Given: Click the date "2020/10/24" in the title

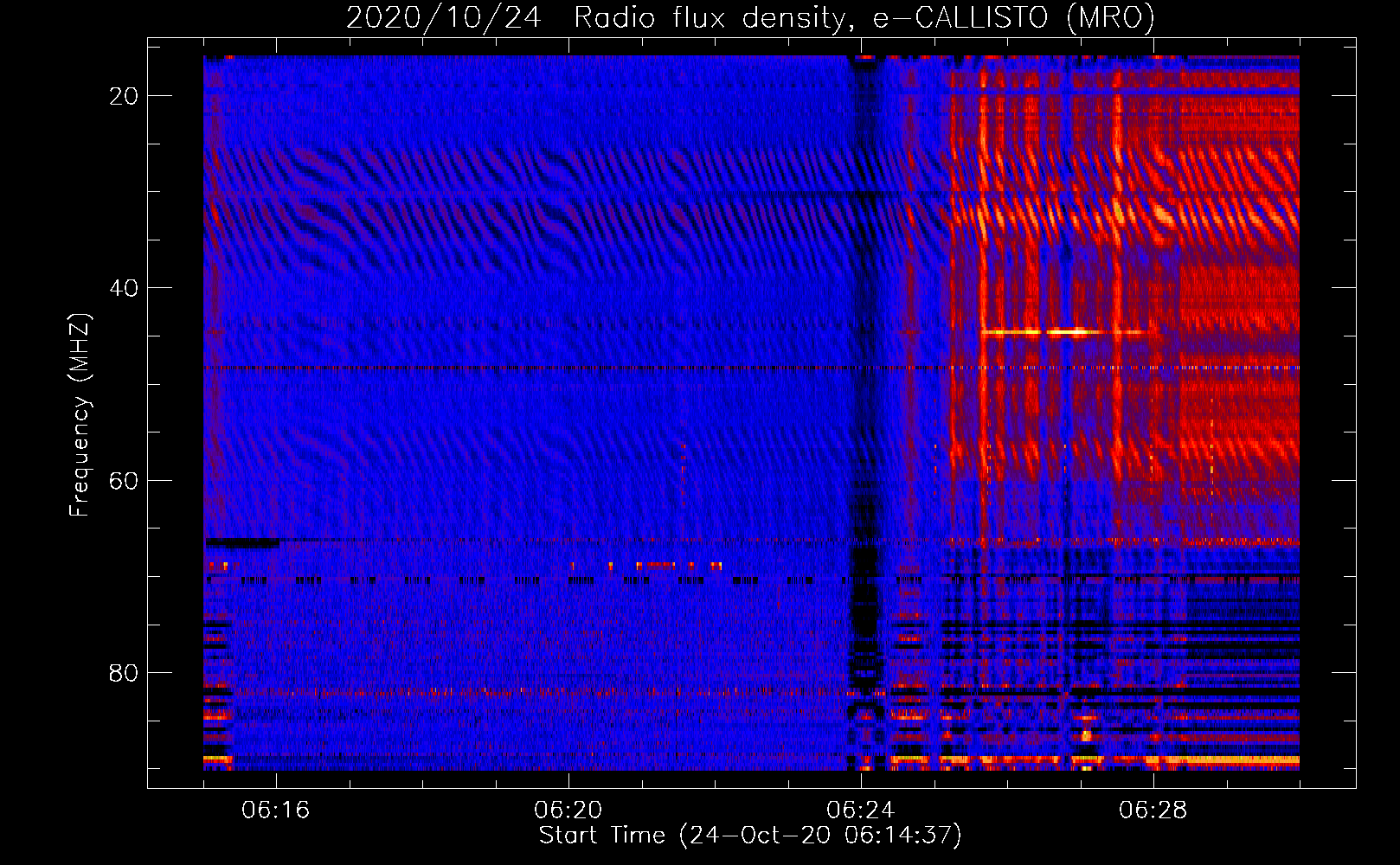Looking at the screenshot, I should (x=444, y=17).
